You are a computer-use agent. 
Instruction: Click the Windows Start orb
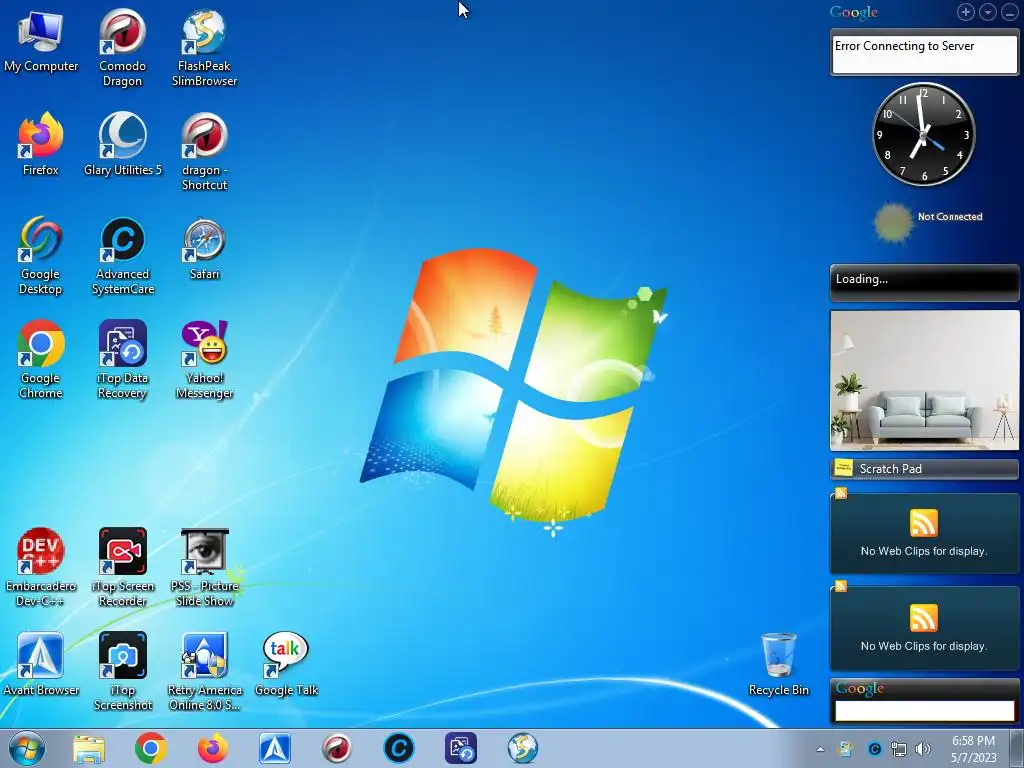(x=27, y=748)
